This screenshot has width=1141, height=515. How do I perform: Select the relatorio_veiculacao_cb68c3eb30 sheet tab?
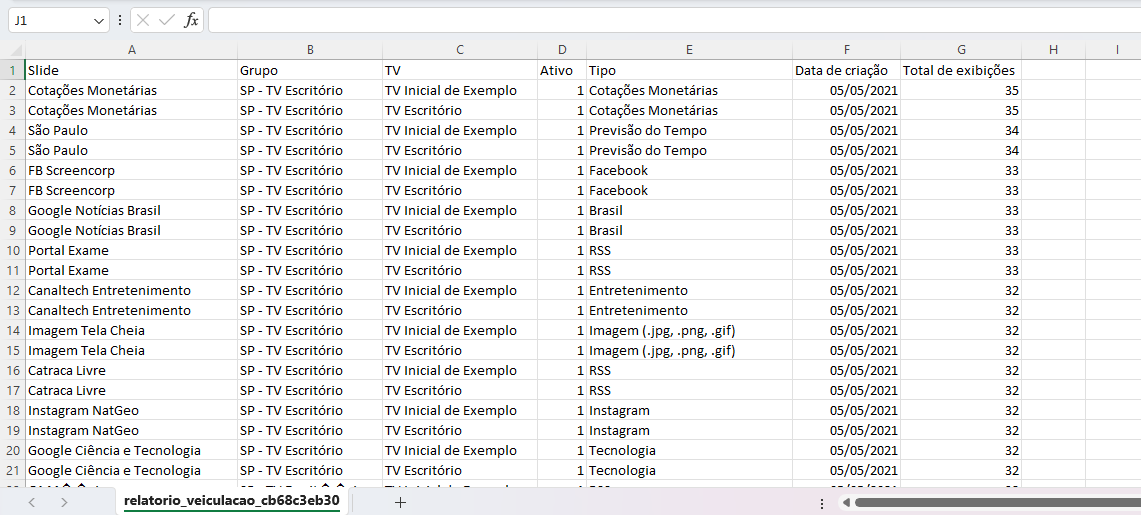(231, 501)
